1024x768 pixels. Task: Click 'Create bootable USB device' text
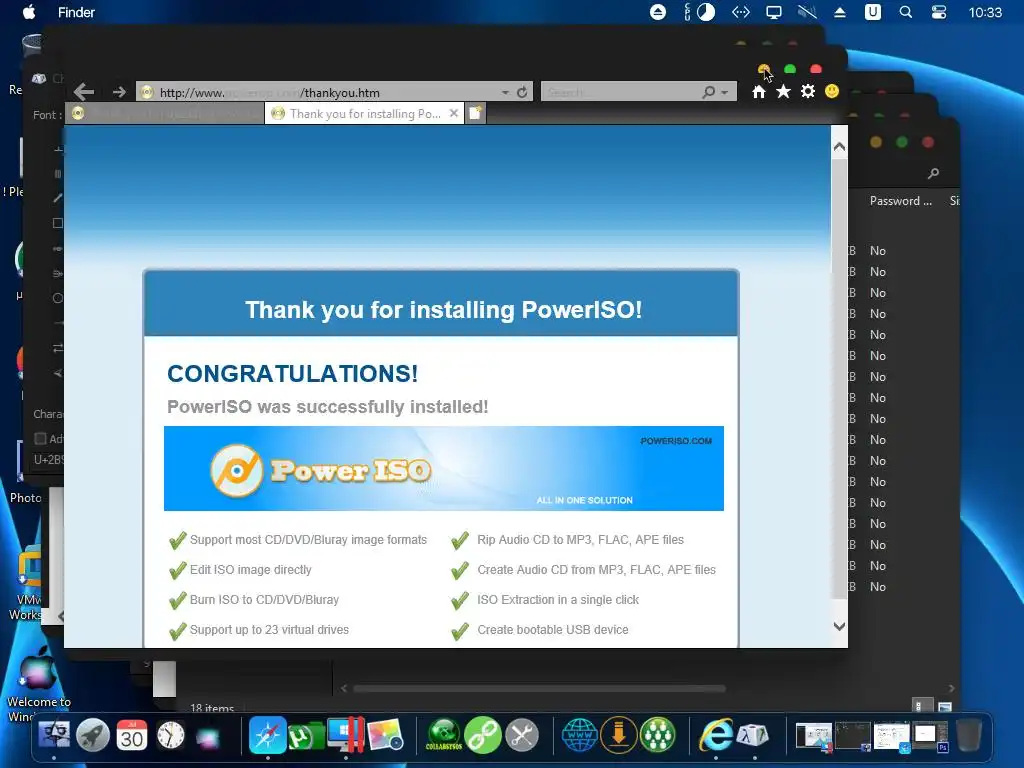pos(552,630)
